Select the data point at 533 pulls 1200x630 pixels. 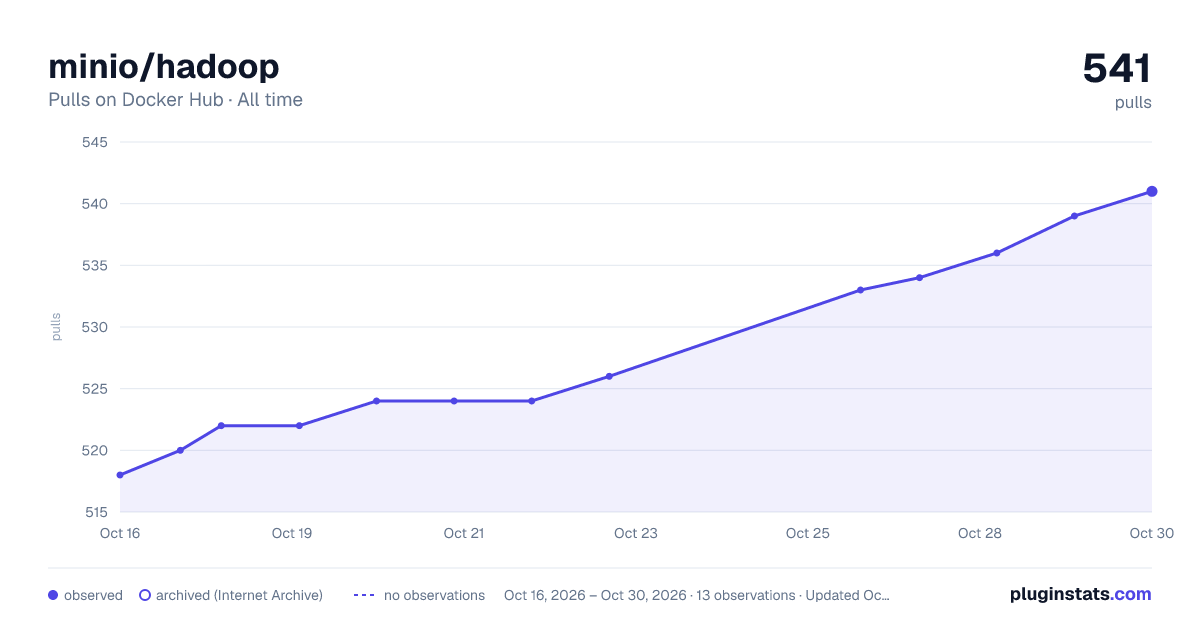coord(860,290)
